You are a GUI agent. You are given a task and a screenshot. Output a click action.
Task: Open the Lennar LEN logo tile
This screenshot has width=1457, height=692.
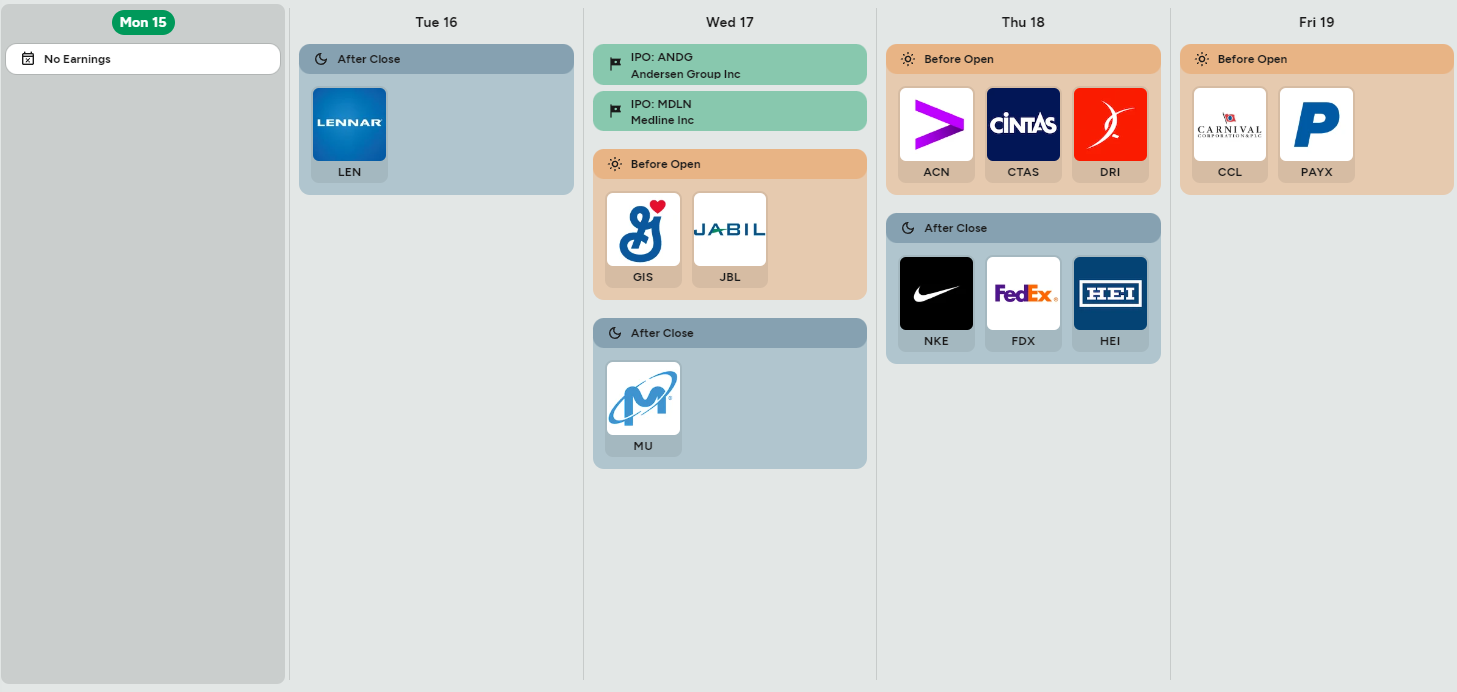(x=349, y=125)
